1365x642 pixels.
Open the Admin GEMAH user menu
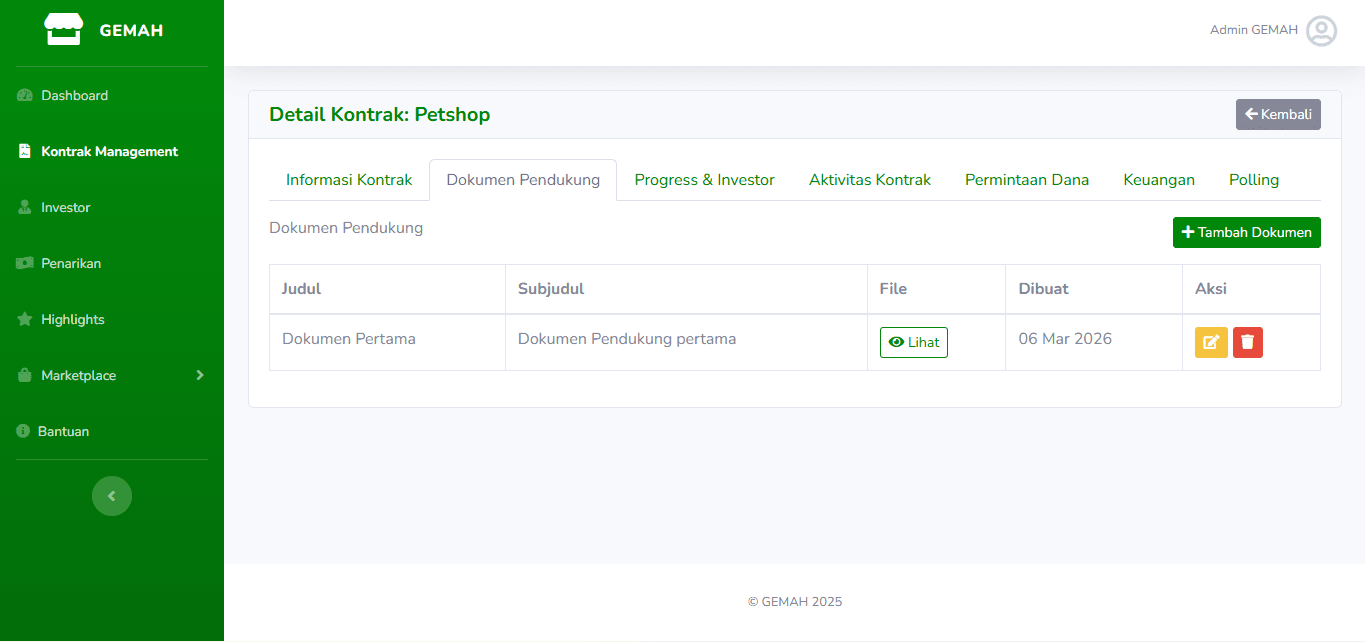pyautogui.click(x=1254, y=30)
